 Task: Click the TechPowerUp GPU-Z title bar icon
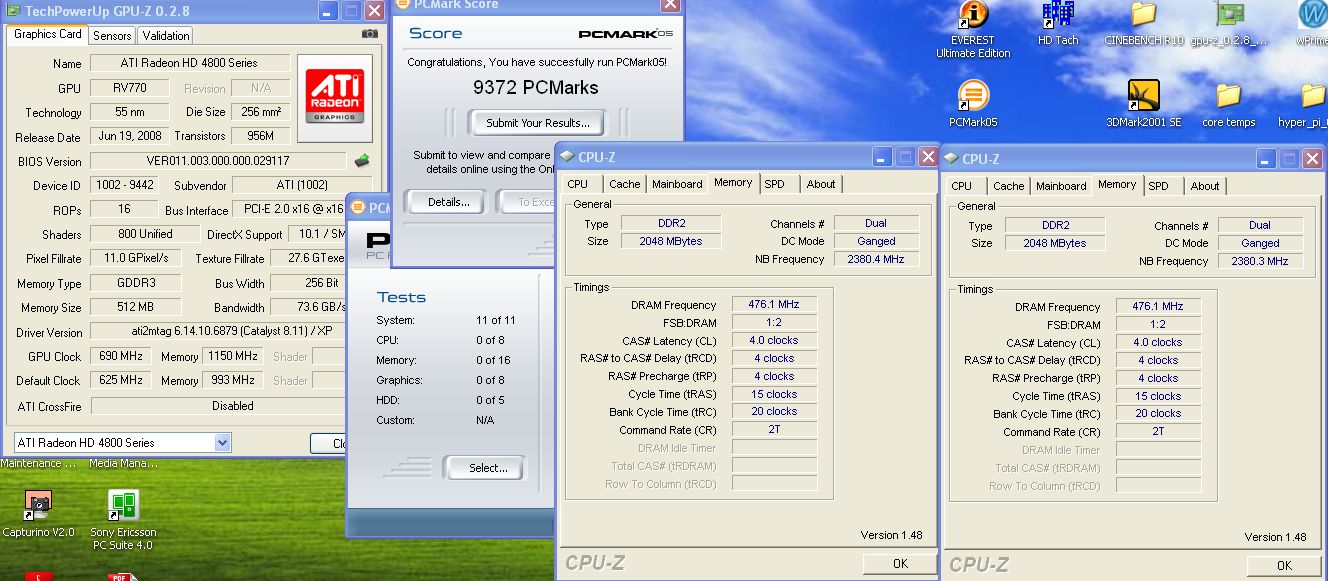(14, 11)
